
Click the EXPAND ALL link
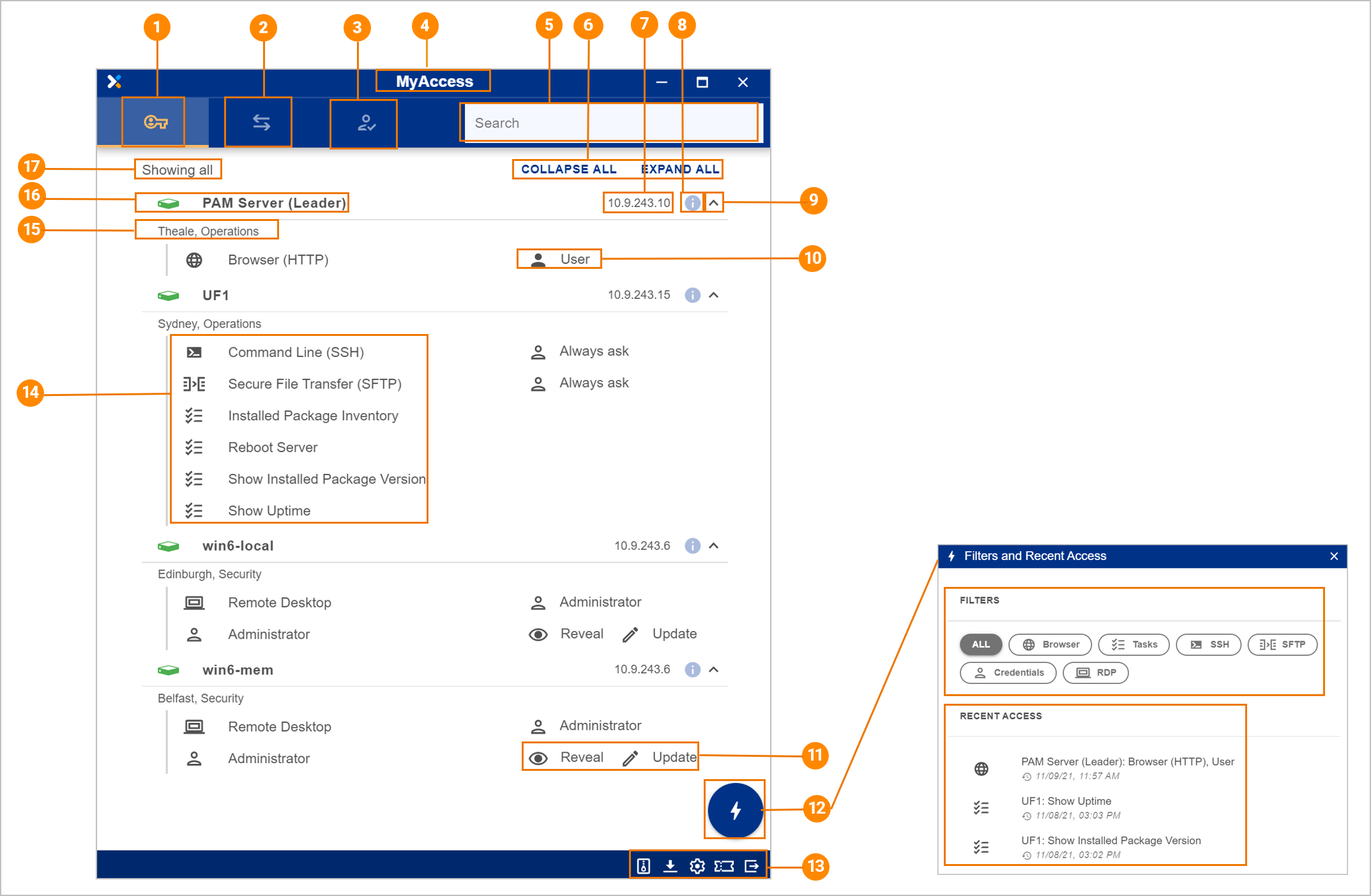click(679, 169)
